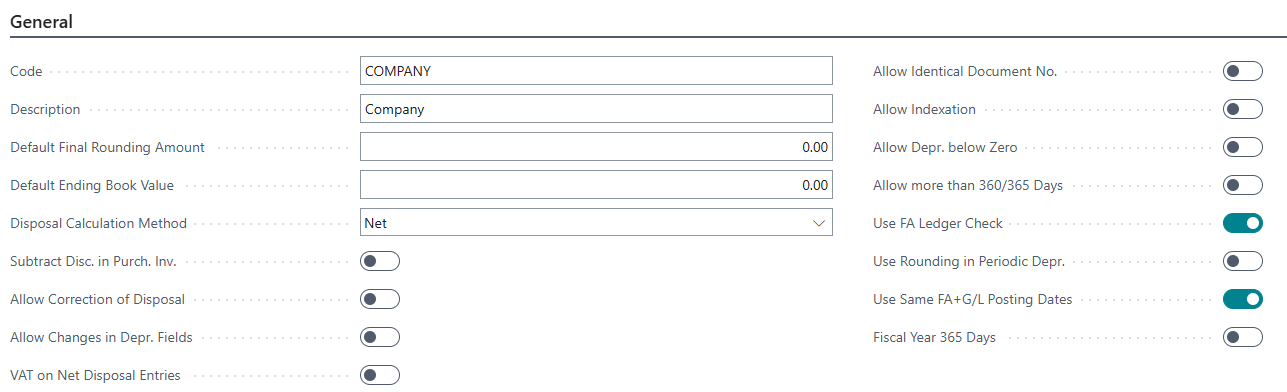
Task: Disable Use Same FA+G/L Posting Dates
Action: tap(1243, 299)
